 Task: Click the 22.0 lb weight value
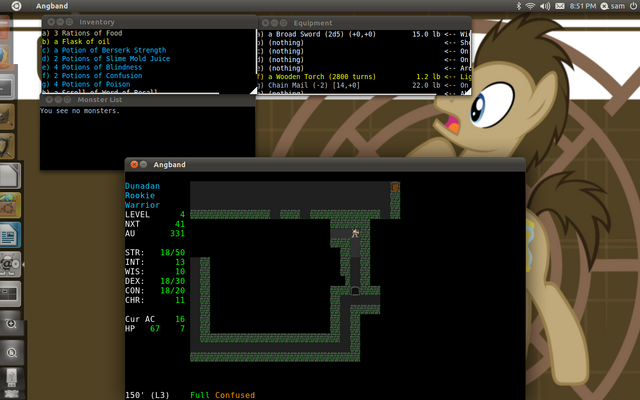(426, 85)
